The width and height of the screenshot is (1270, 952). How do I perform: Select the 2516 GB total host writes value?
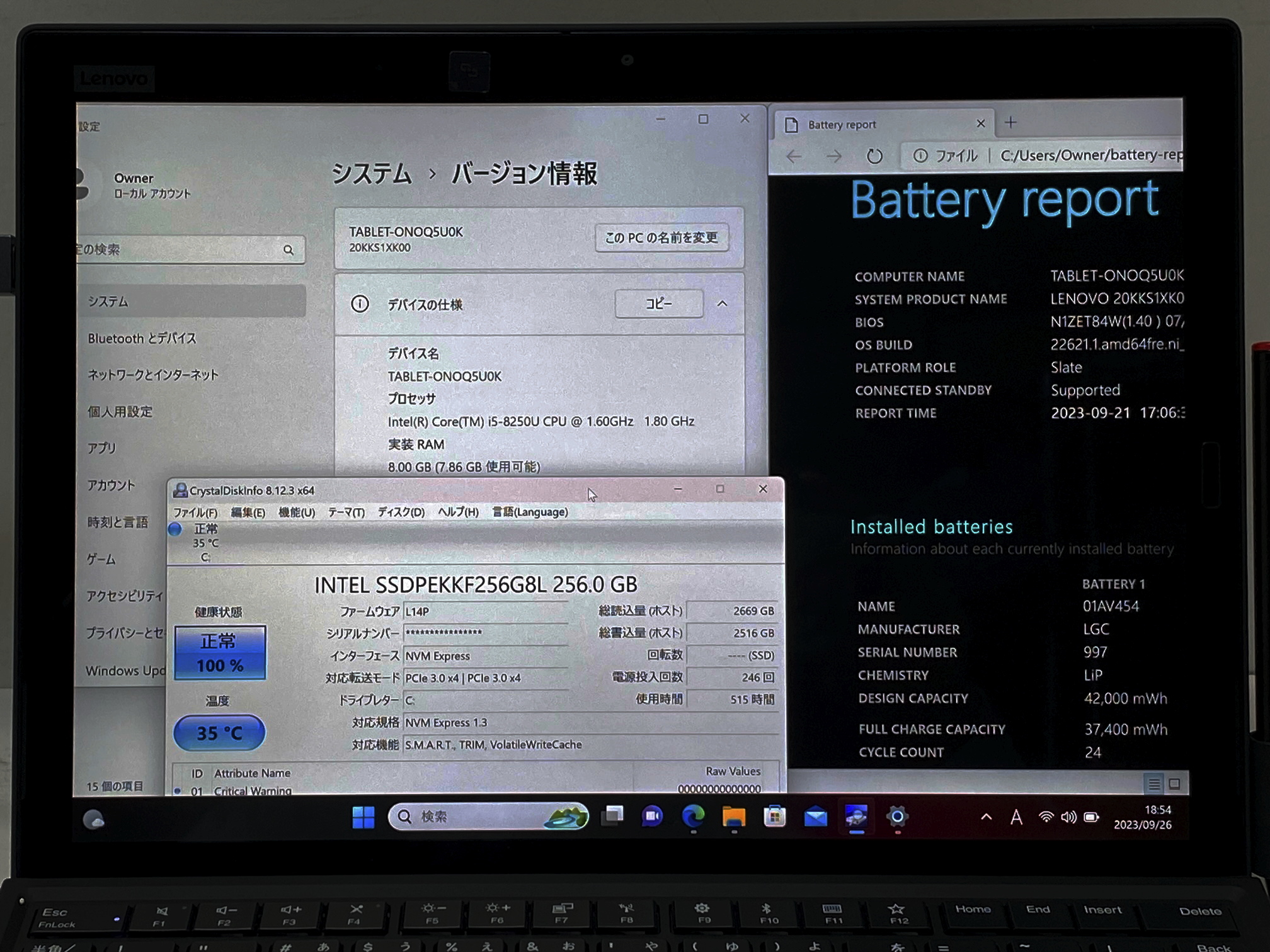(731, 633)
